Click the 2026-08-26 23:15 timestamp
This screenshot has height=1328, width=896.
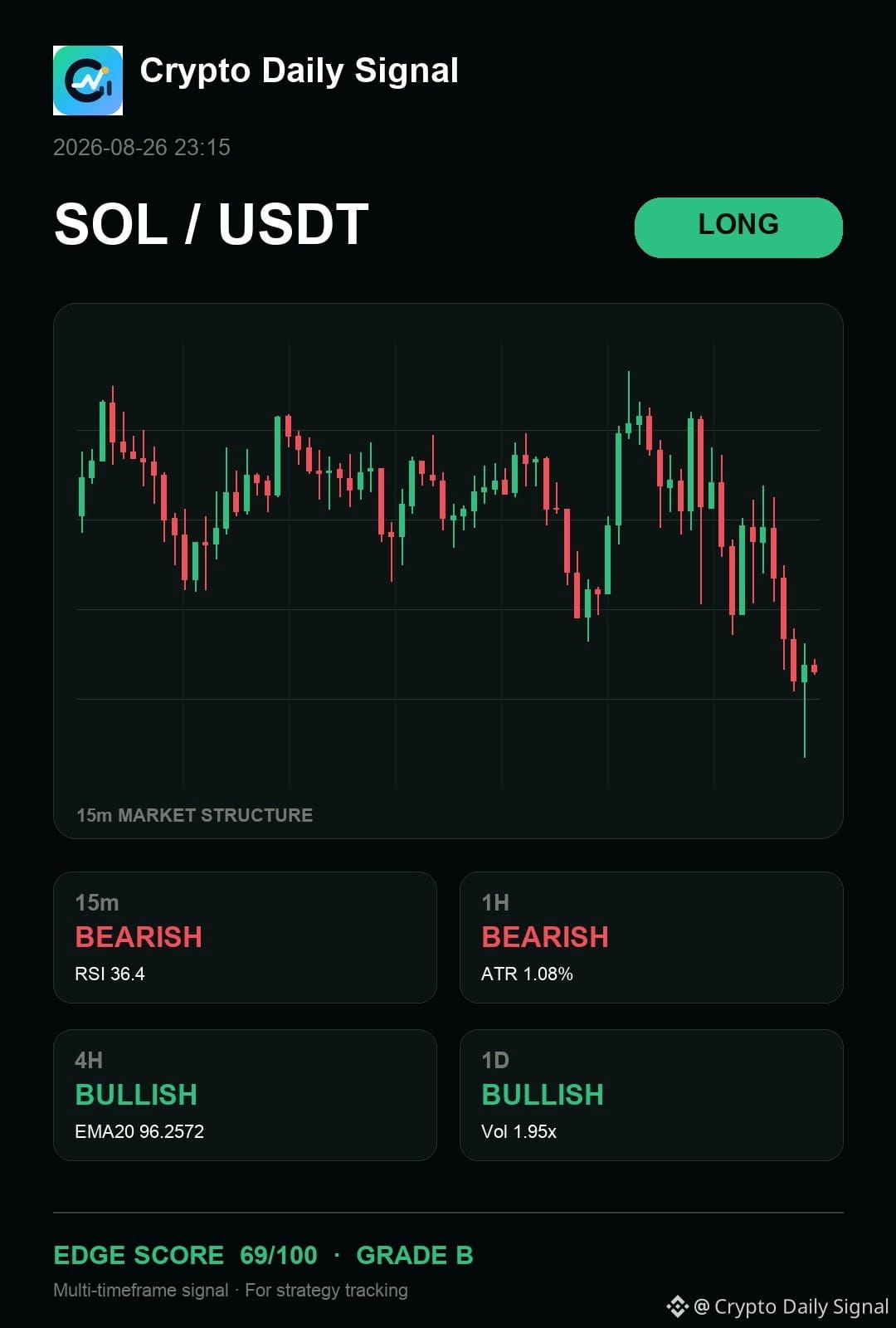142,148
